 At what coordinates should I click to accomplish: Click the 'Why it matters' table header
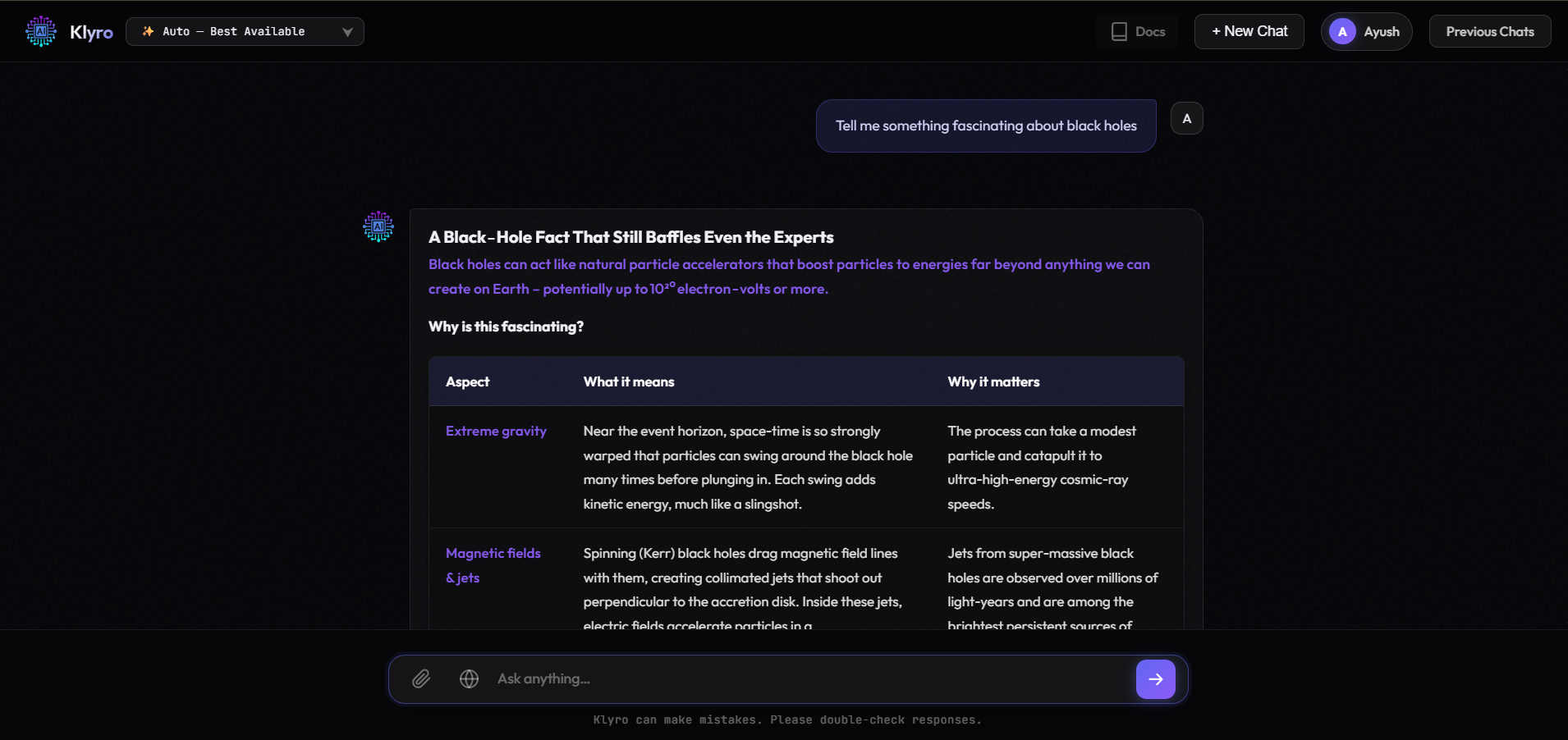(x=993, y=381)
